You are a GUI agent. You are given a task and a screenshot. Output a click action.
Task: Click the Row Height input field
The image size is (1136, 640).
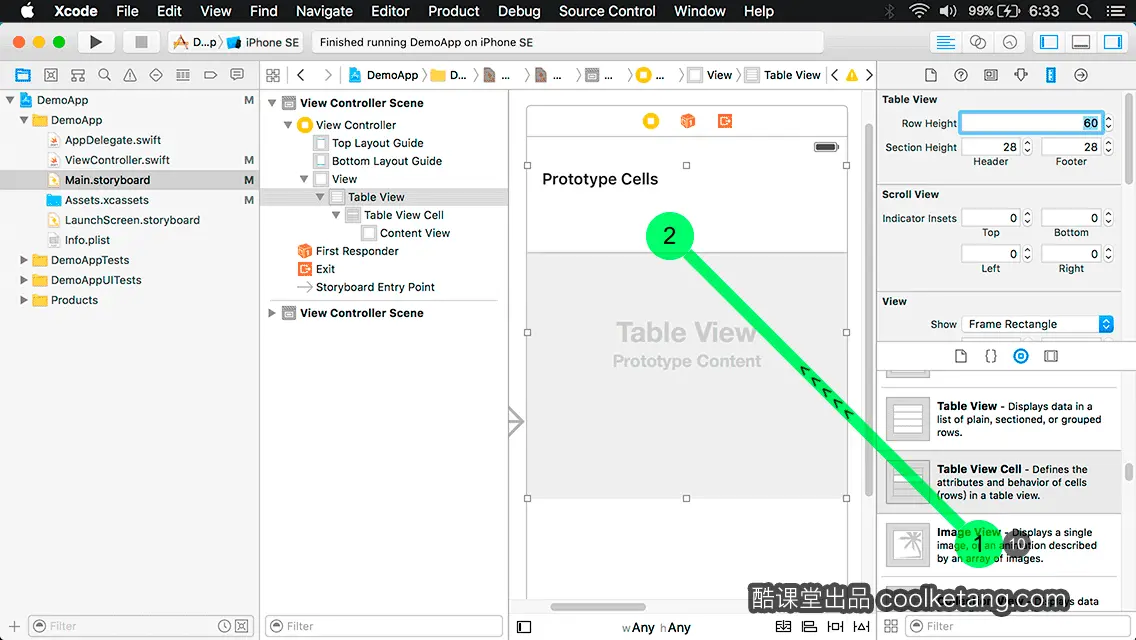click(1031, 123)
